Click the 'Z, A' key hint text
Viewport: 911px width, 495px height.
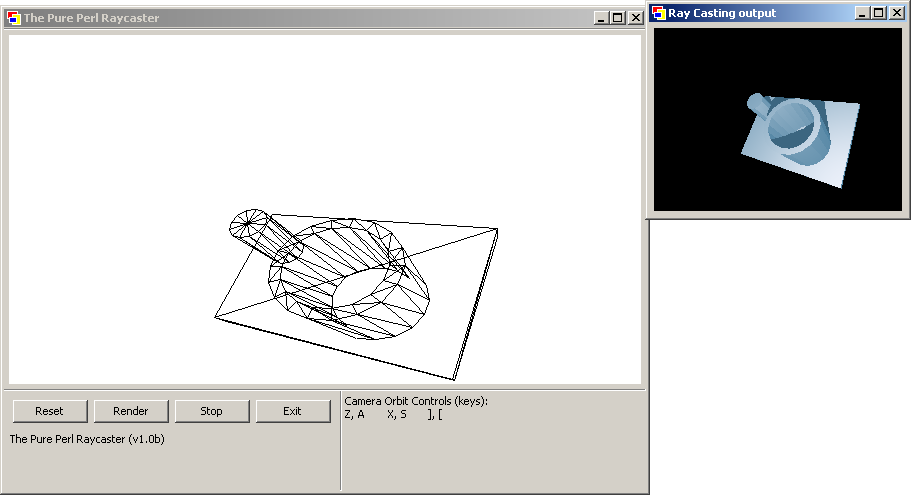354,414
